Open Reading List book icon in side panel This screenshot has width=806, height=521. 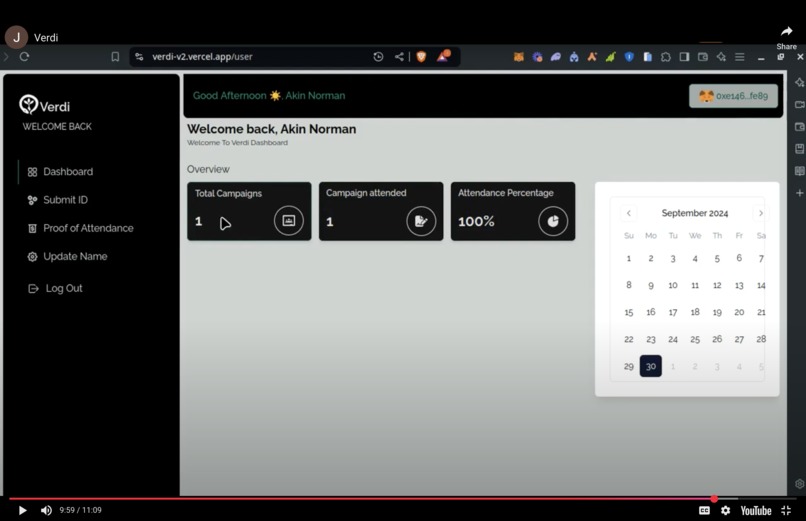coord(799,171)
